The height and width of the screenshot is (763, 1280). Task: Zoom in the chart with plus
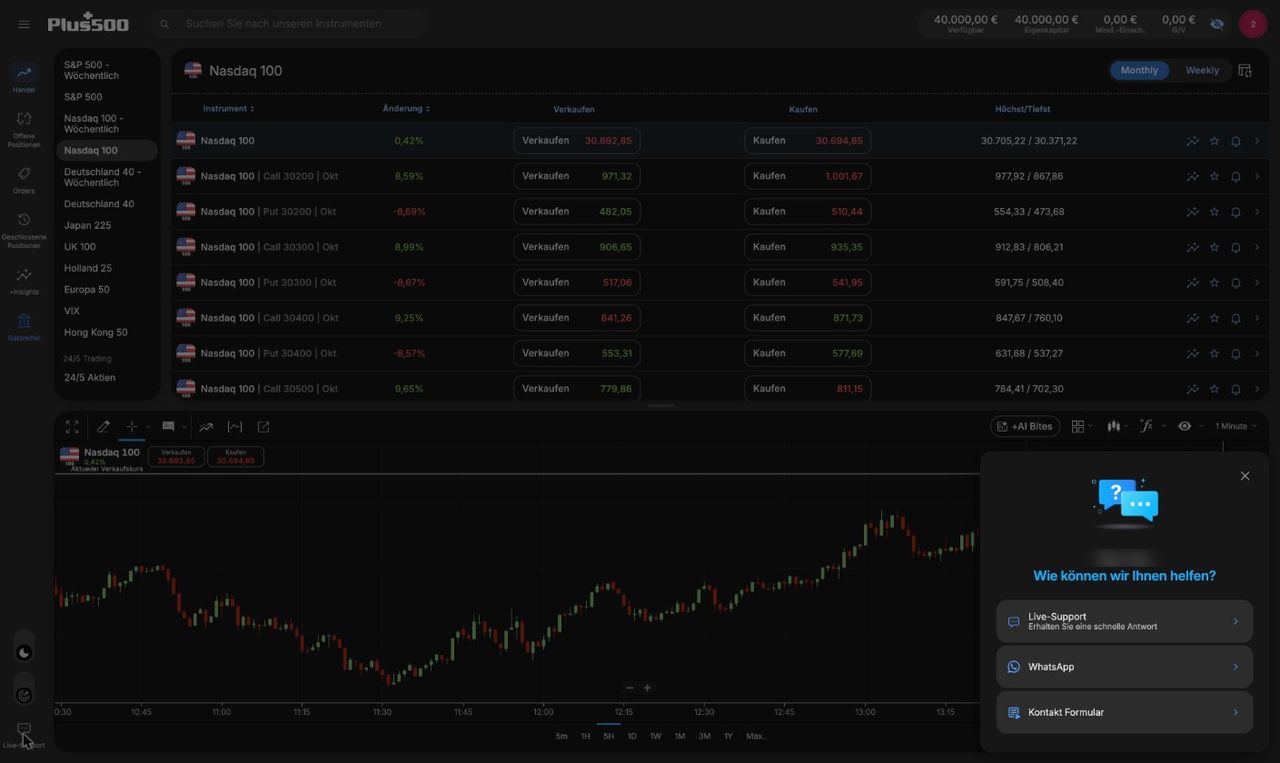pos(647,688)
